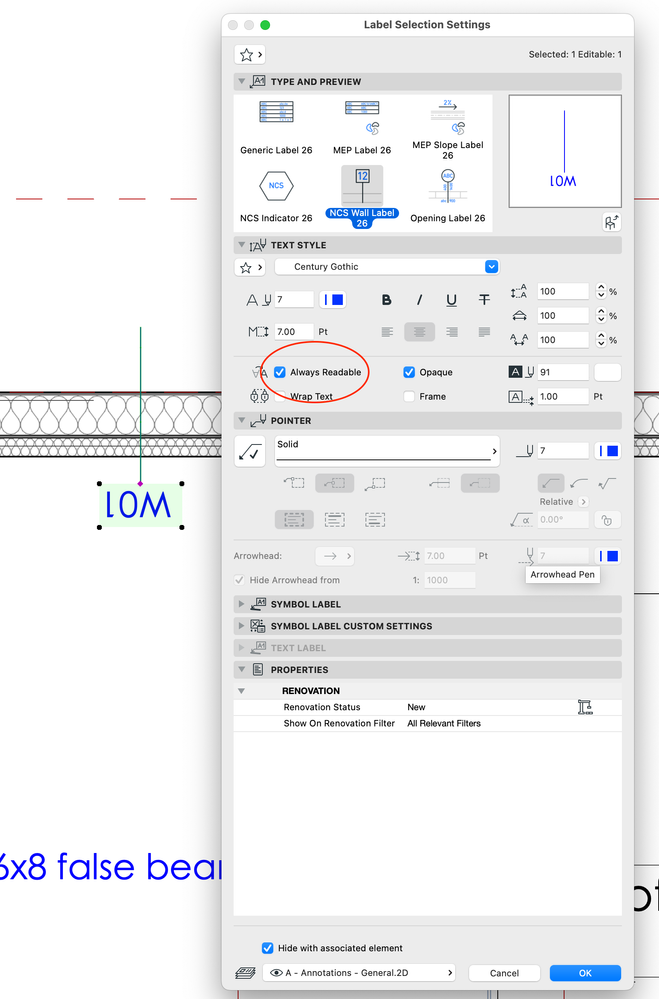Open the A - Annotations layer dropdown
The width and height of the screenshot is (659, 999).
[359, 973]
